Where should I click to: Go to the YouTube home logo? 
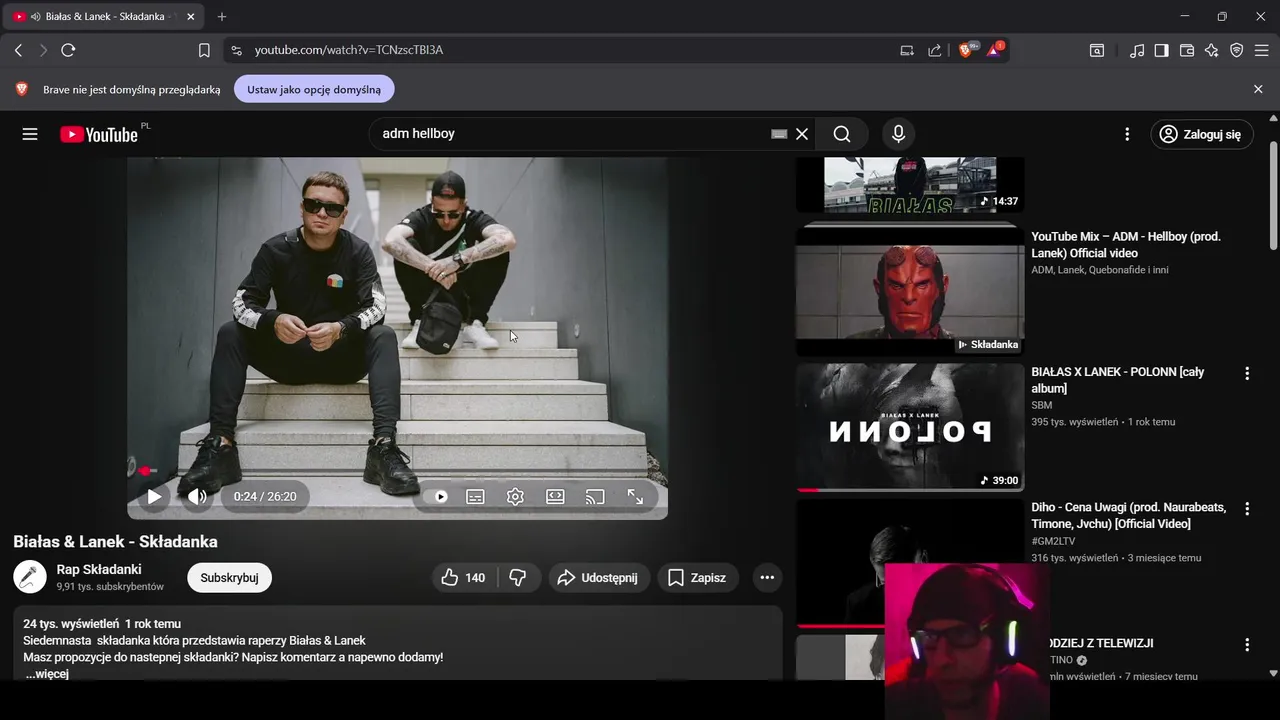point(100,134)
